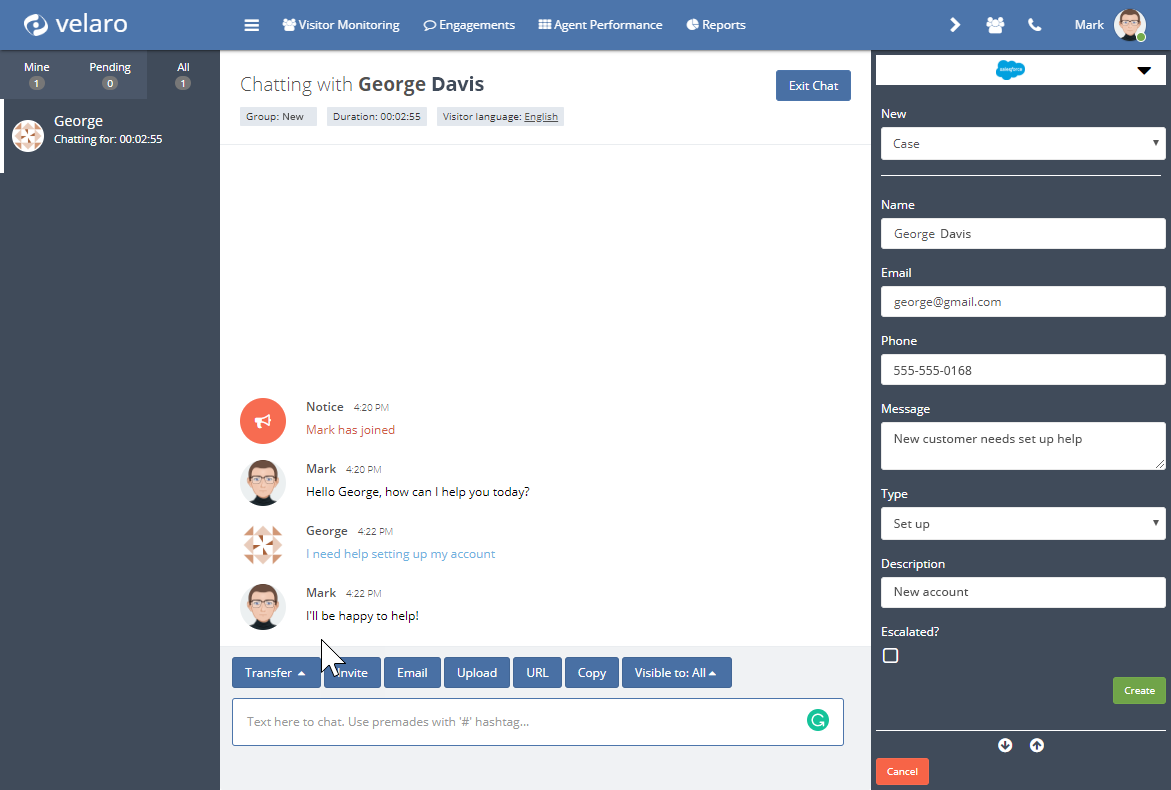Click the green Create button

(1139, 691)
